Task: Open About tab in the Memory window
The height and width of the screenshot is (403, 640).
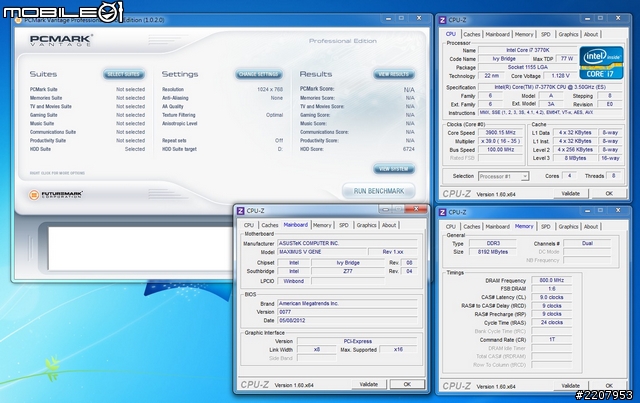Action: pos(591,226)
